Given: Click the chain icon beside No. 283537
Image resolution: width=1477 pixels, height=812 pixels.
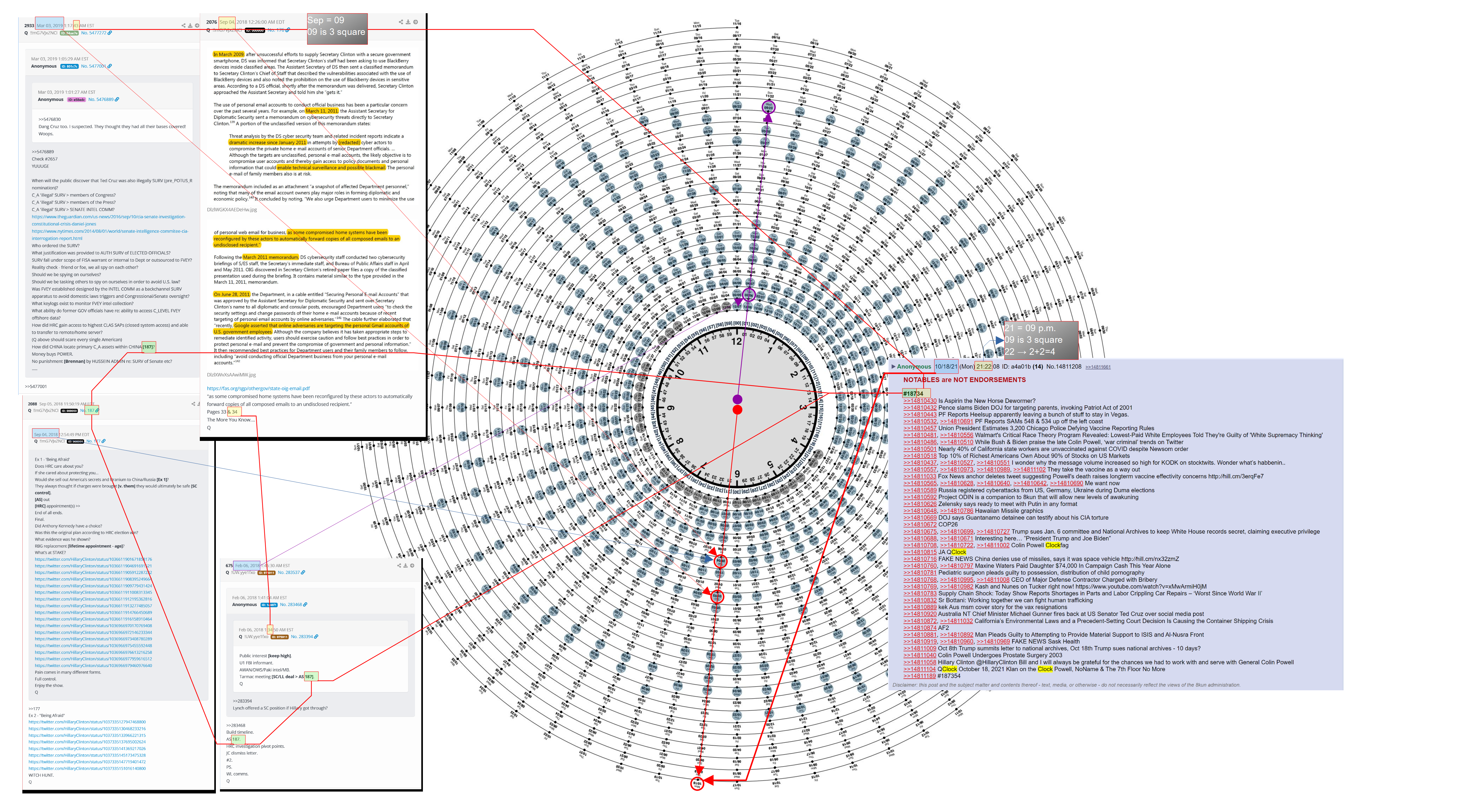Looking at the screenshot, I should [303, 572].
